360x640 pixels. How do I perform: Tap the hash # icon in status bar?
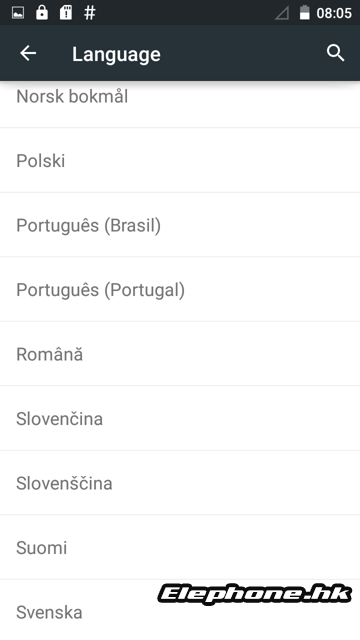point(89,13)
